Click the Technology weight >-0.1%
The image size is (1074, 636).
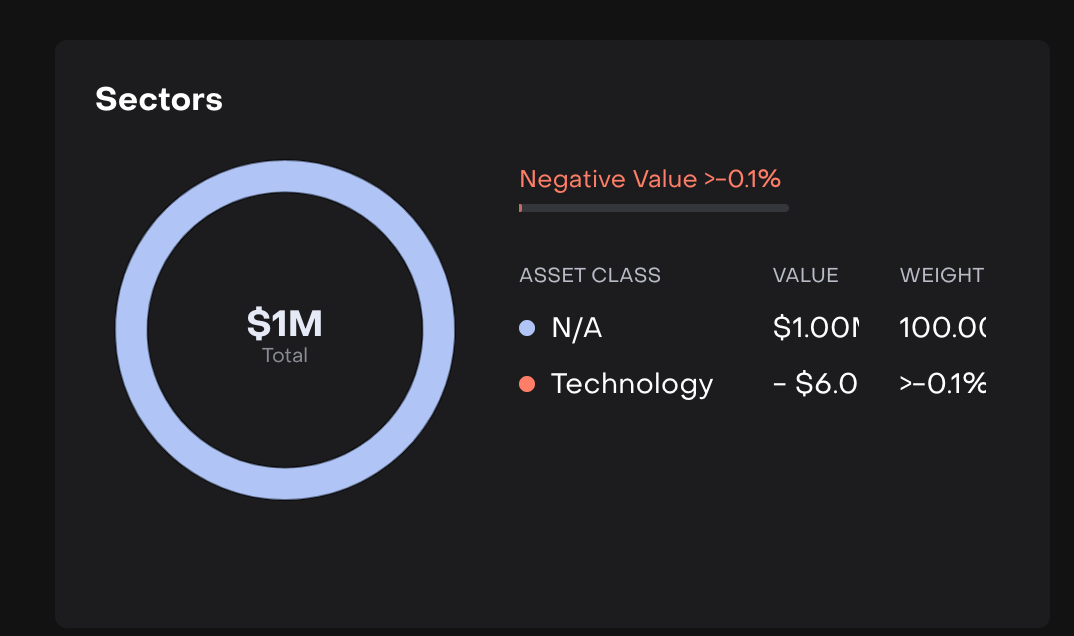pyautogui.click(x=942, y=384)
